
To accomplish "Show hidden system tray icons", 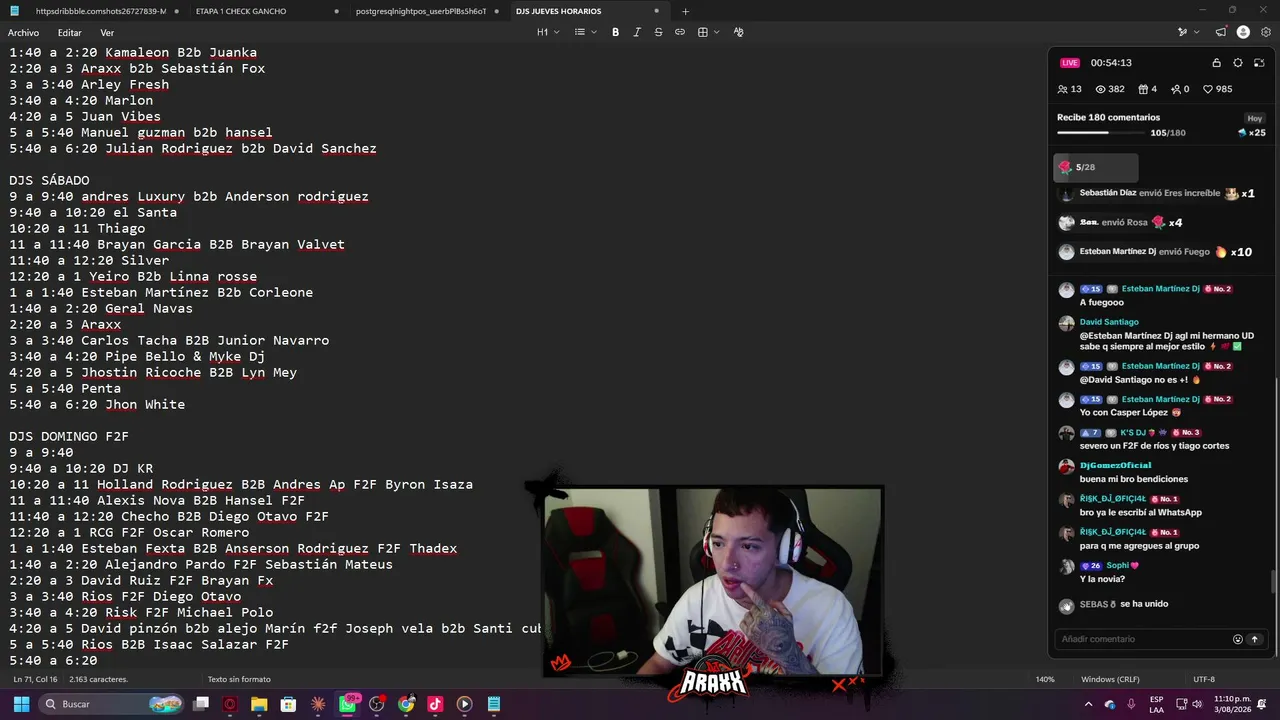I will [x=1089, y=704].
